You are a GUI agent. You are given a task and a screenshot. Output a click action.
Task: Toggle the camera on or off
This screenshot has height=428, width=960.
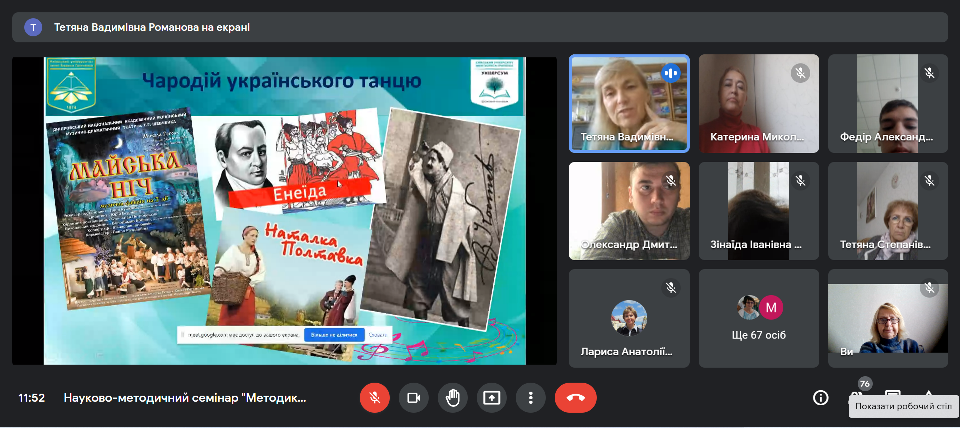(414, 397)
